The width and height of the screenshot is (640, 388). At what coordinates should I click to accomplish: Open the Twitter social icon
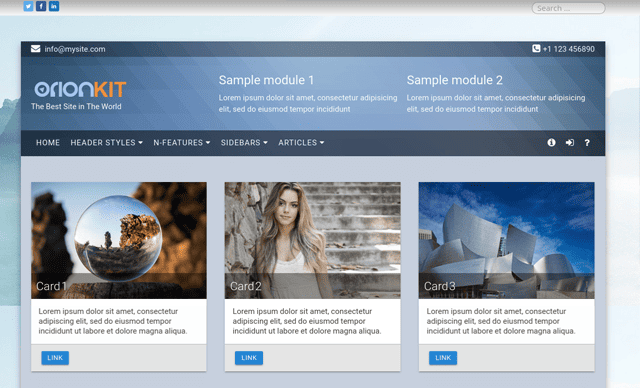(x=28, y=6)
